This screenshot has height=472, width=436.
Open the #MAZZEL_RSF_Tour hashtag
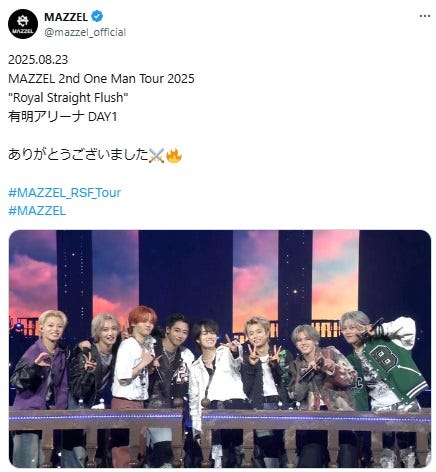[x=64, y=193]
